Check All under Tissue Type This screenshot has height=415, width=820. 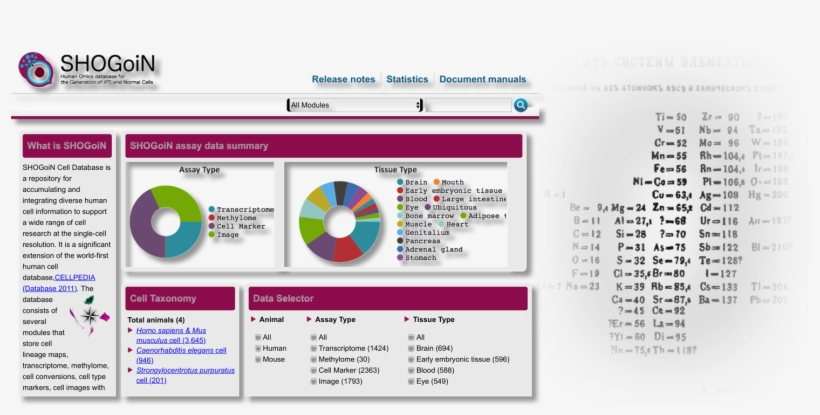(x=412, y=338)
